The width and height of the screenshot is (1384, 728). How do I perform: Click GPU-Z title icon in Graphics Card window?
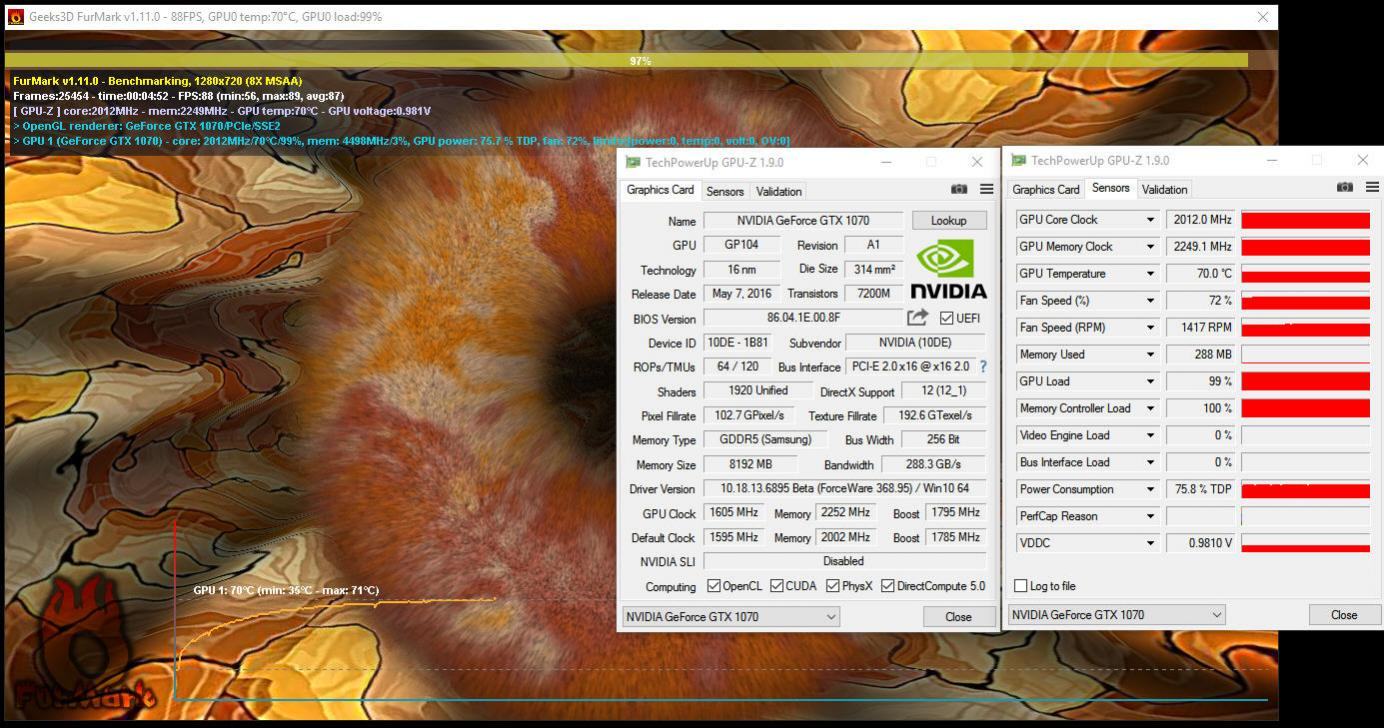coord(632,162)
